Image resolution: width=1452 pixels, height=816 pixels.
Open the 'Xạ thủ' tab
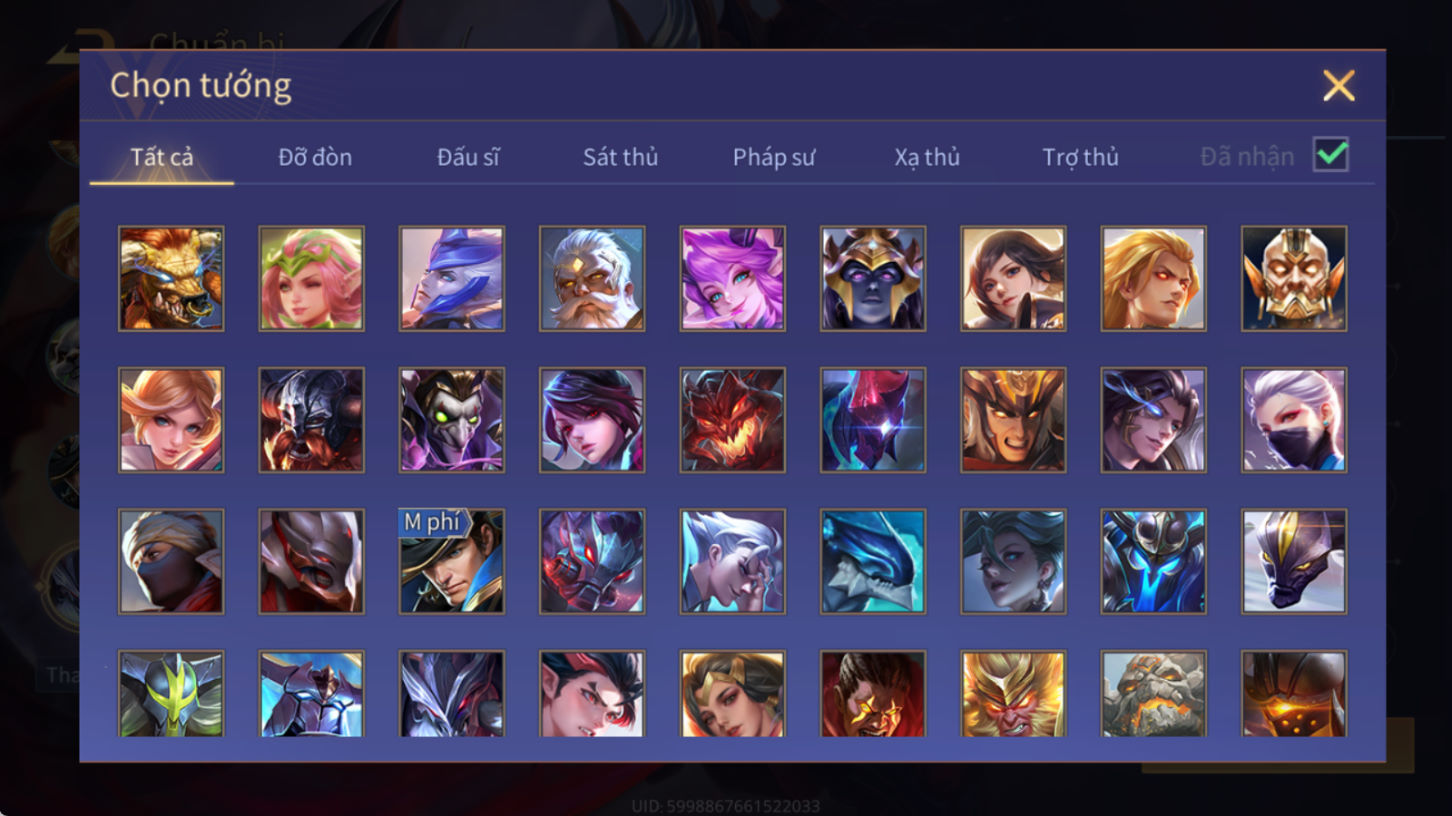(x=927, y=157)
